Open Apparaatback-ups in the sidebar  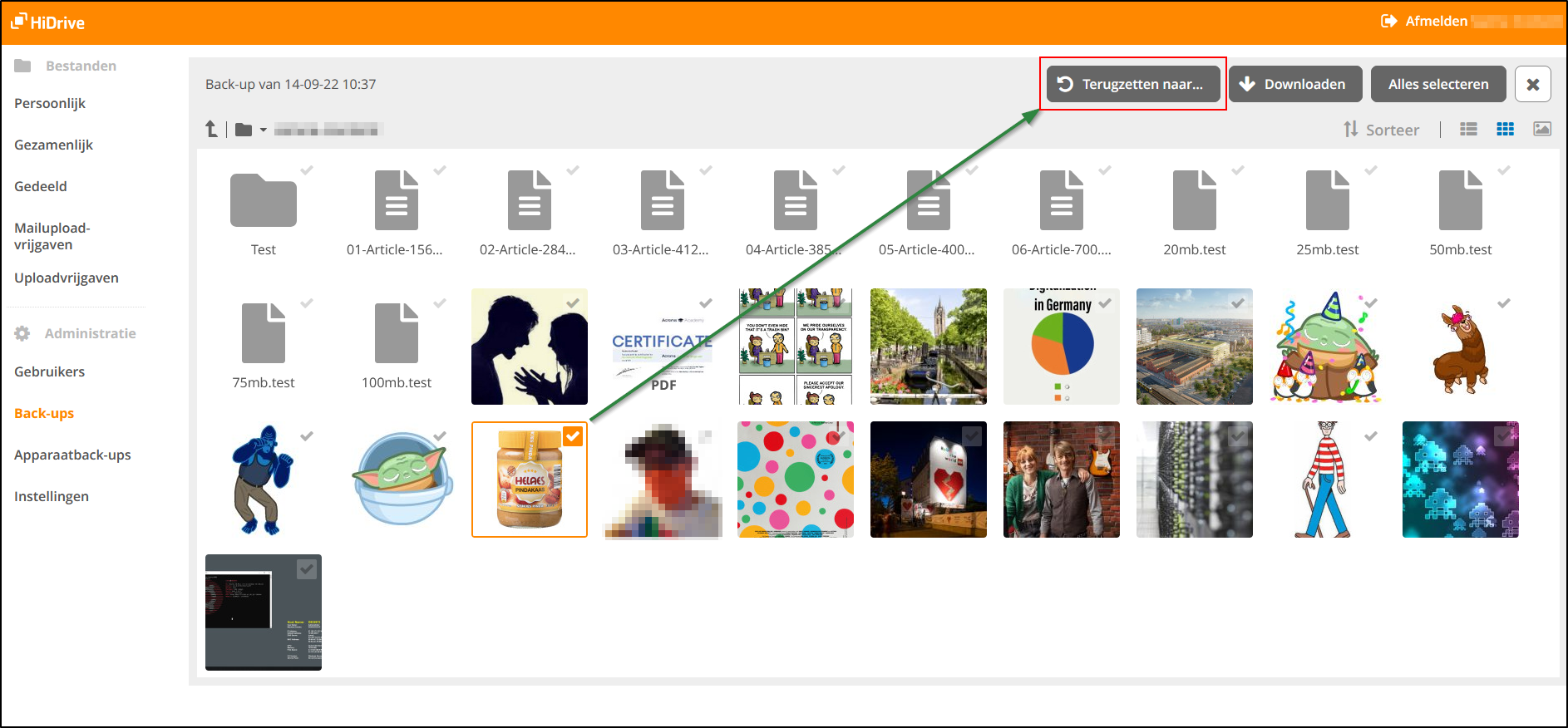point(72,455)
